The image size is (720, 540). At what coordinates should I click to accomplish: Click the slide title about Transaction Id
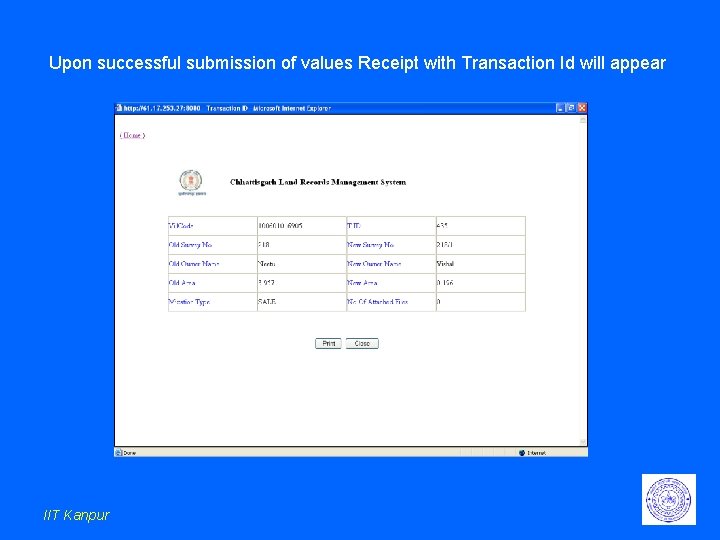(x=357, y=63)
